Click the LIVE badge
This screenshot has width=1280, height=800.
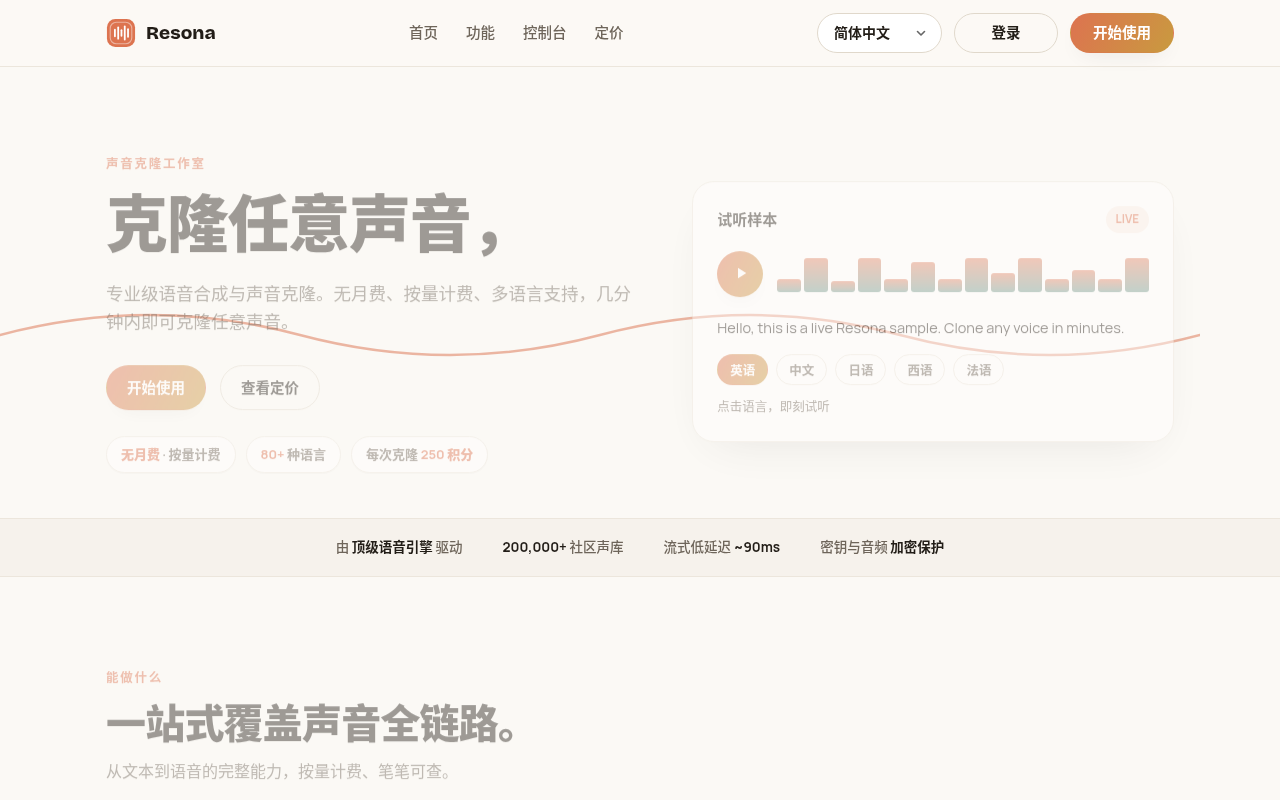click(1127, 219)
